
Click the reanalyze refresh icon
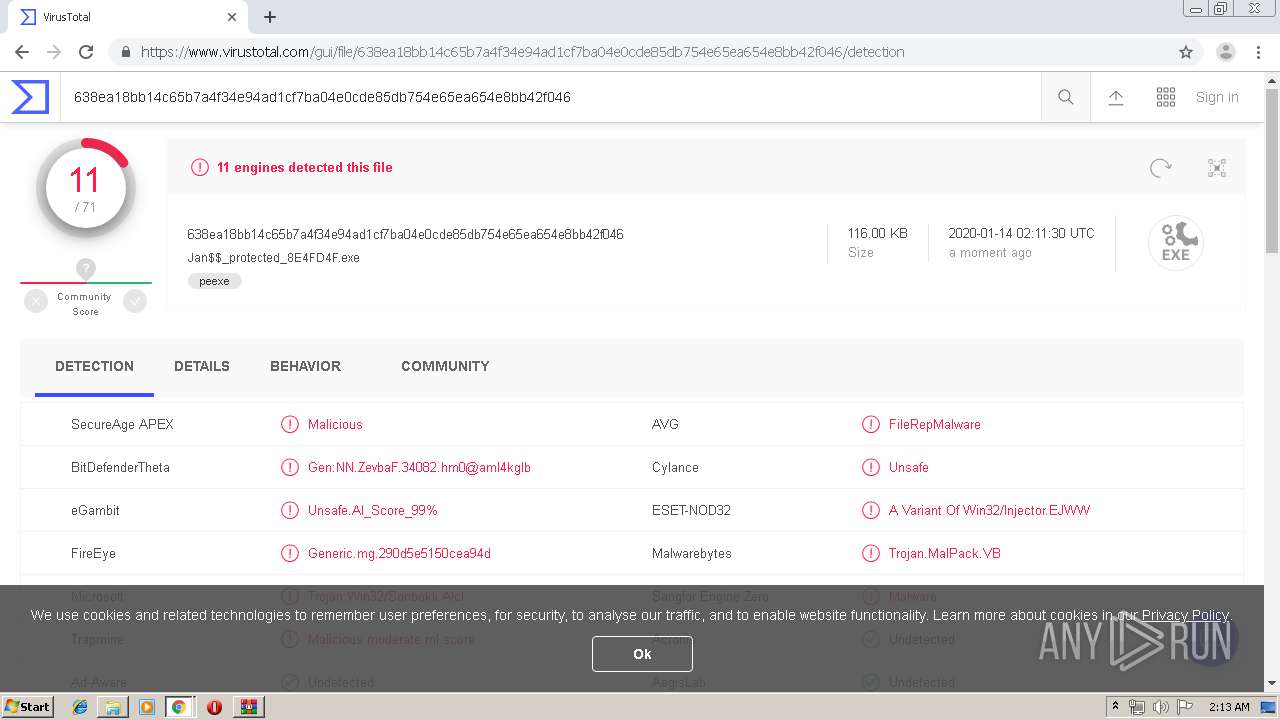click(x=1160, y=168)
